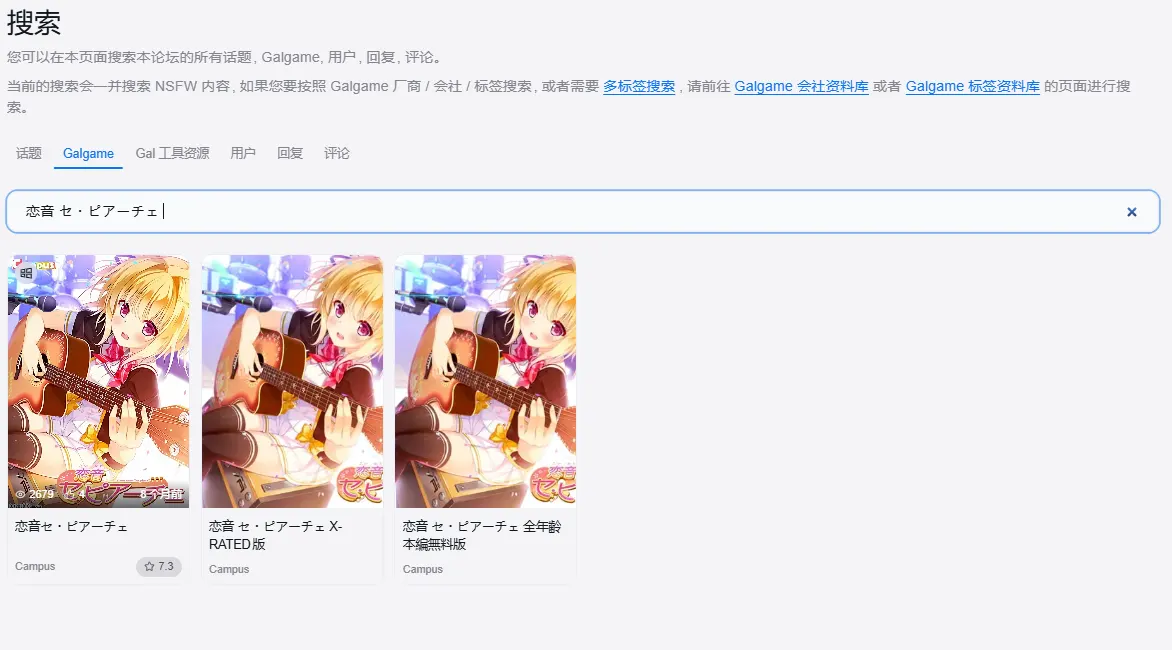This screenshot has width=1172, height=650.
Task: Click Campus label under the rated first card
Action: [x=35, y=566]
